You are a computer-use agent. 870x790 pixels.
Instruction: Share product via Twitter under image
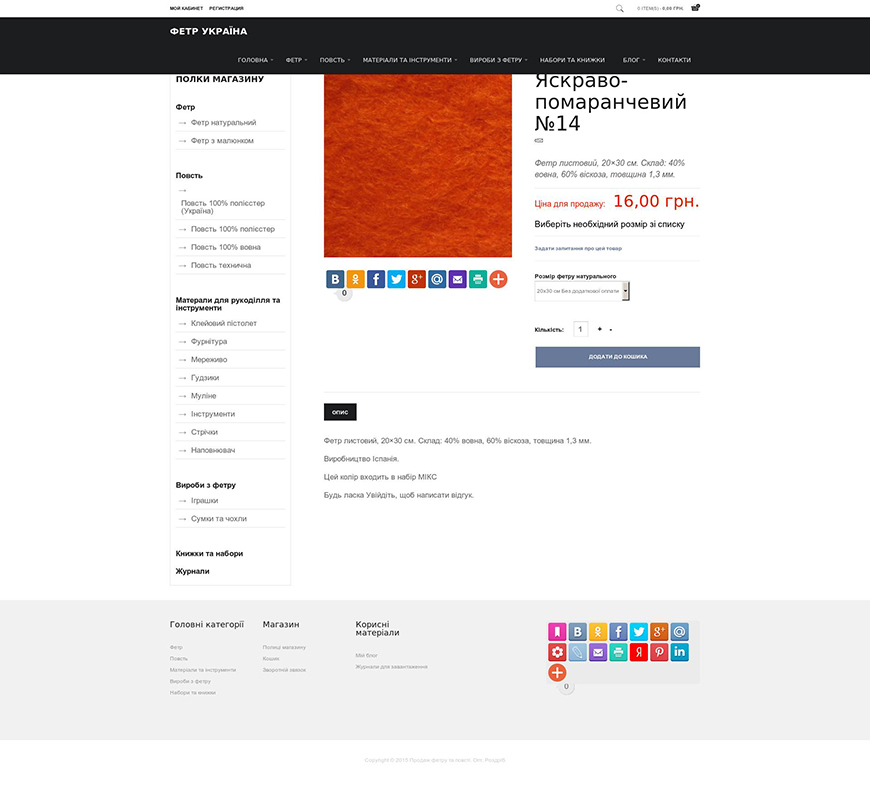pos(396,279)
